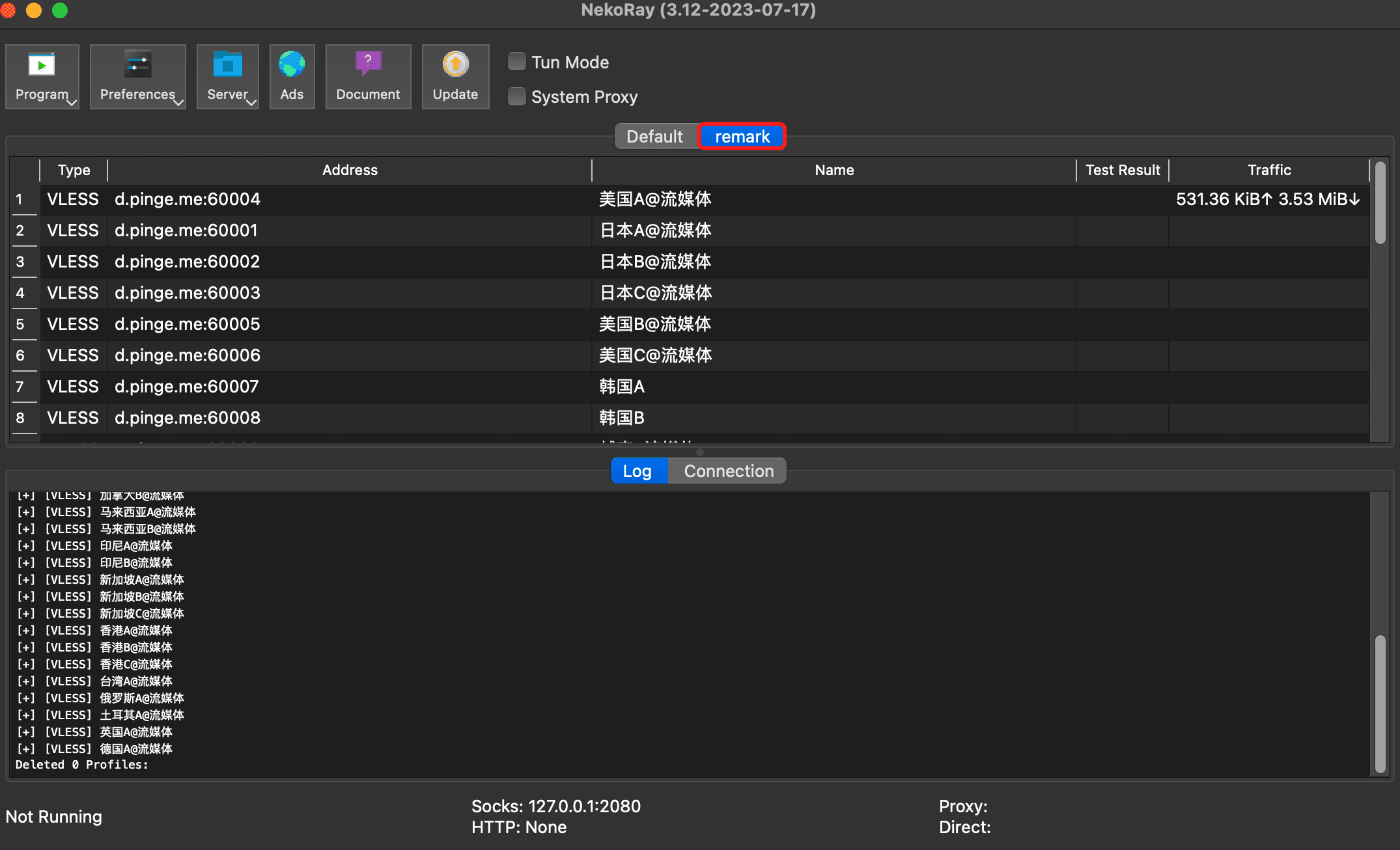Switch to the Default group tab

click(656, 136)
